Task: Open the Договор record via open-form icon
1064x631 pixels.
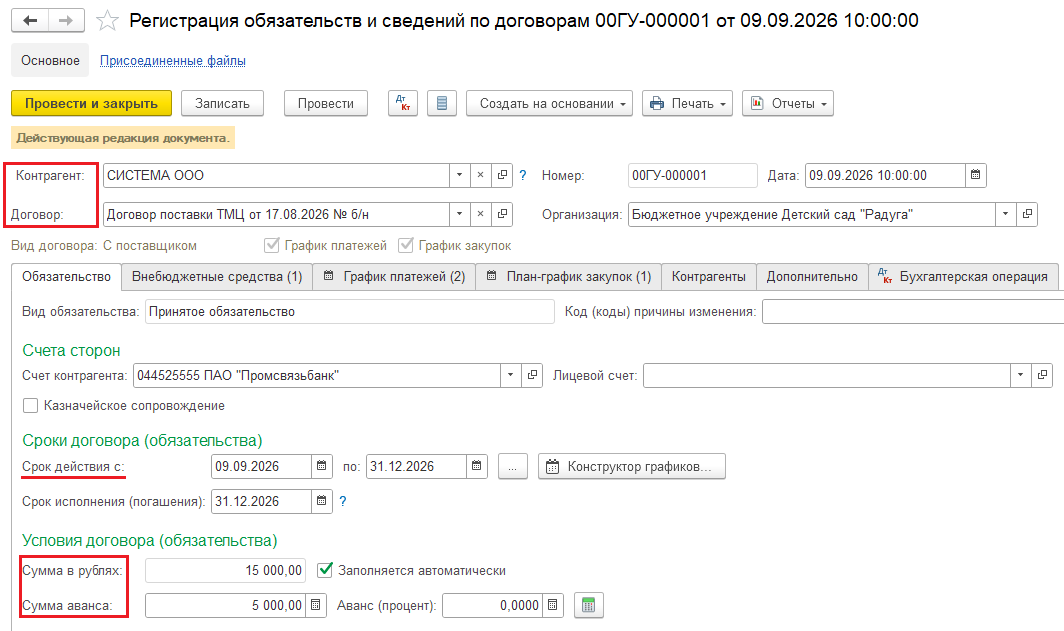Action: click(x=502, y=214)
